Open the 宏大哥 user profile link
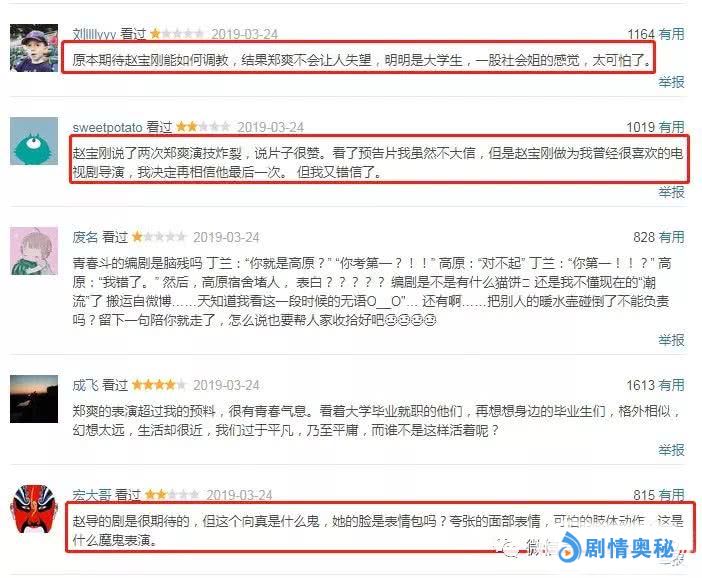The image size is (702, 578). point(92,495)
